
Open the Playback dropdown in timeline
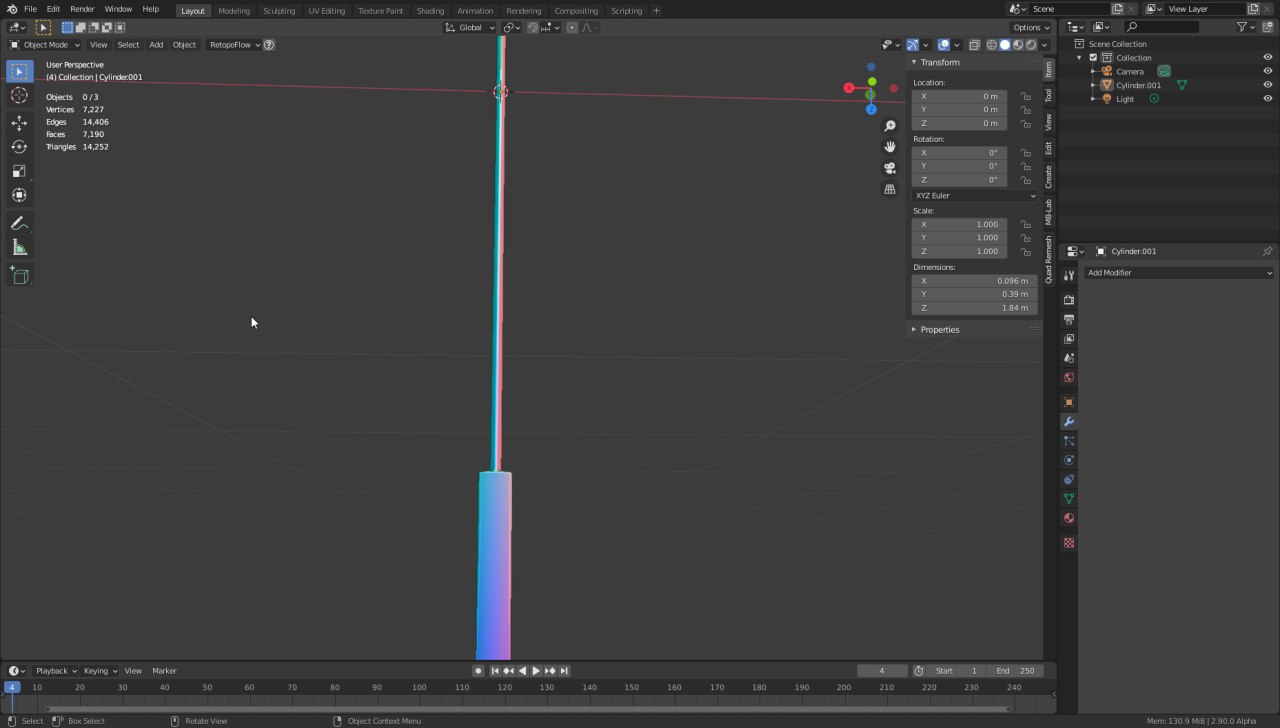tap(56, 671)
